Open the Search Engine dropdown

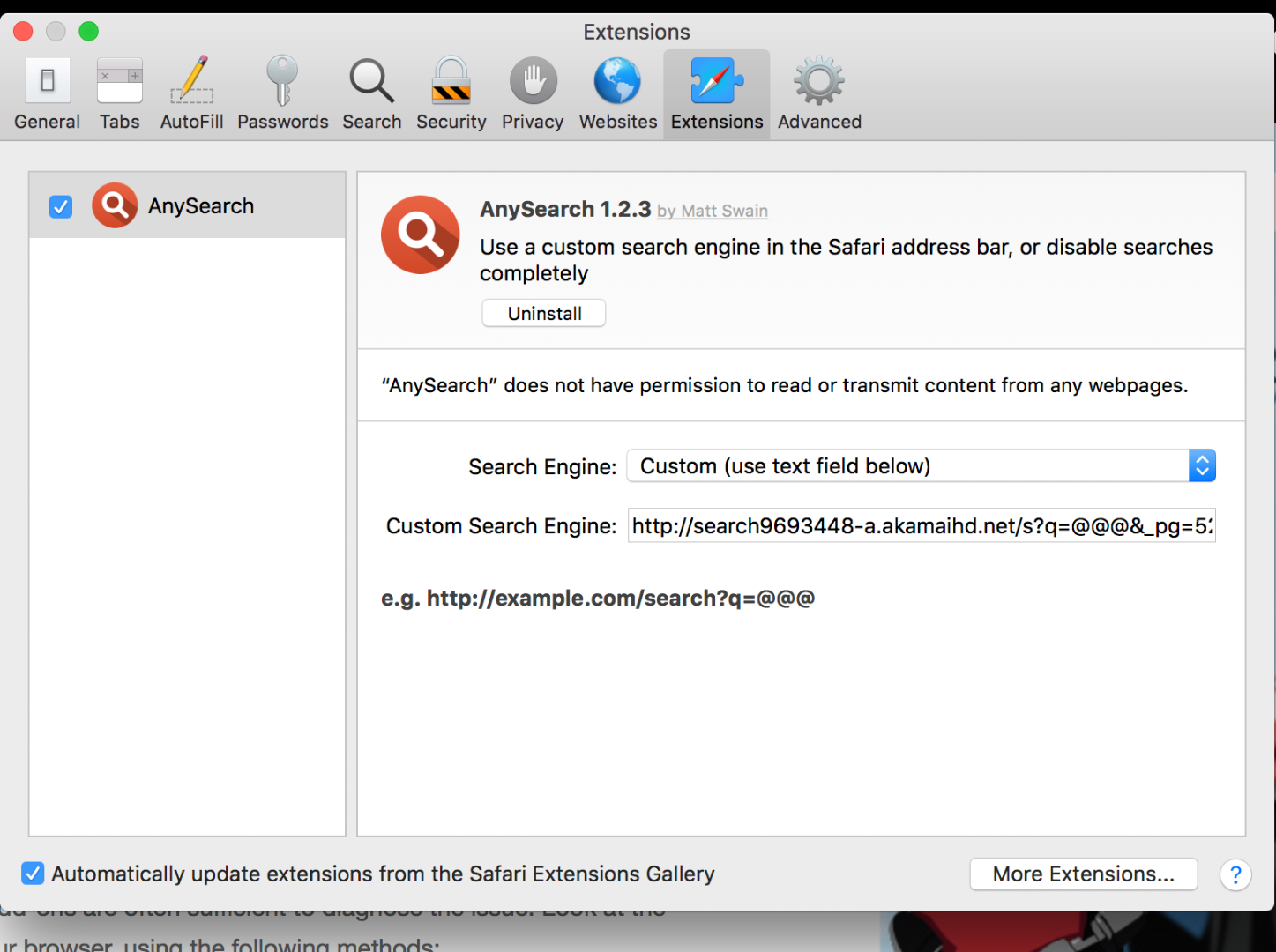click(921, 465)
